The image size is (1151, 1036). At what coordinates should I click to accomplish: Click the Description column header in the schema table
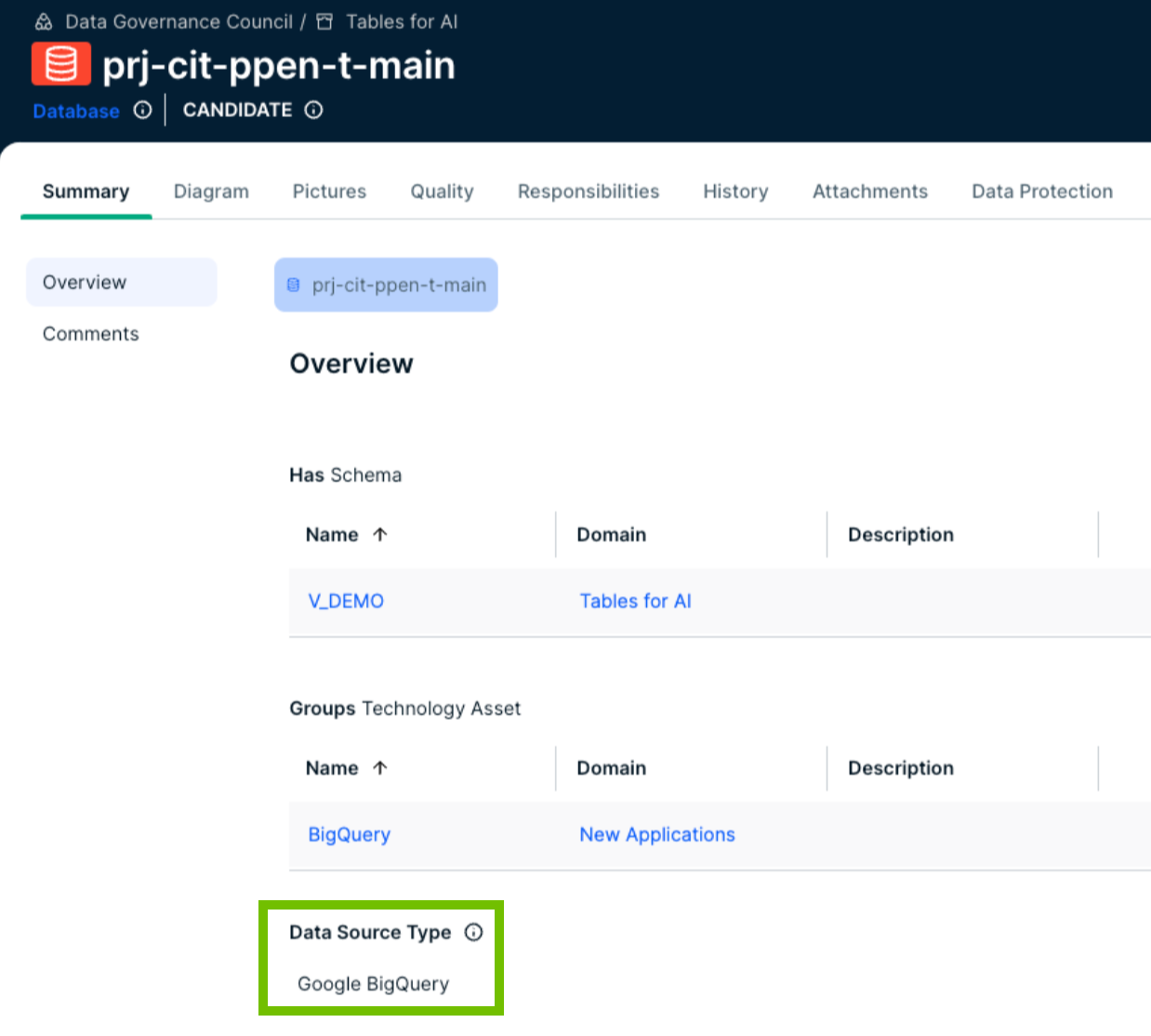[x=900, y=534]
